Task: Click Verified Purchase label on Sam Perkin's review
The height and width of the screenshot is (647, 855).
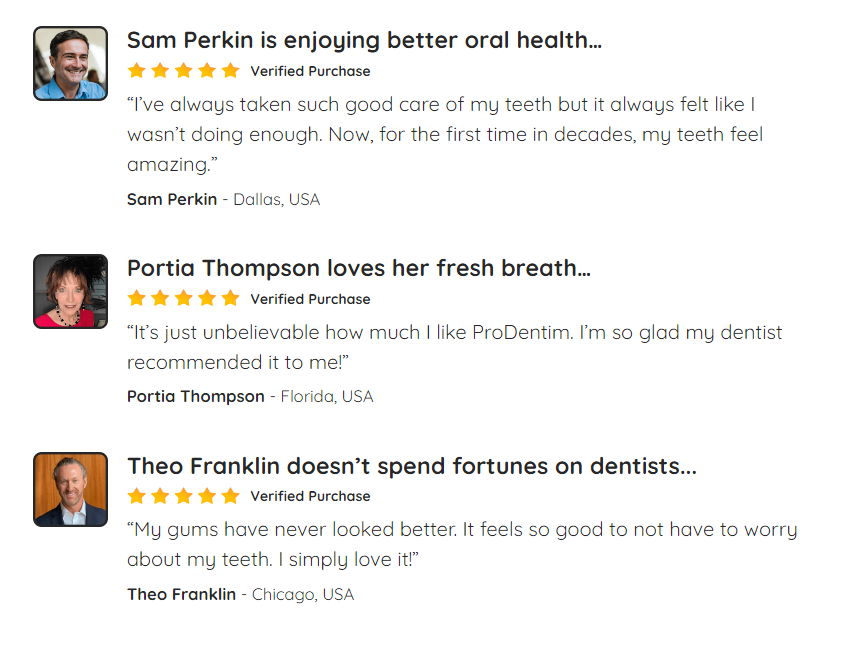Action: point(310,71)
